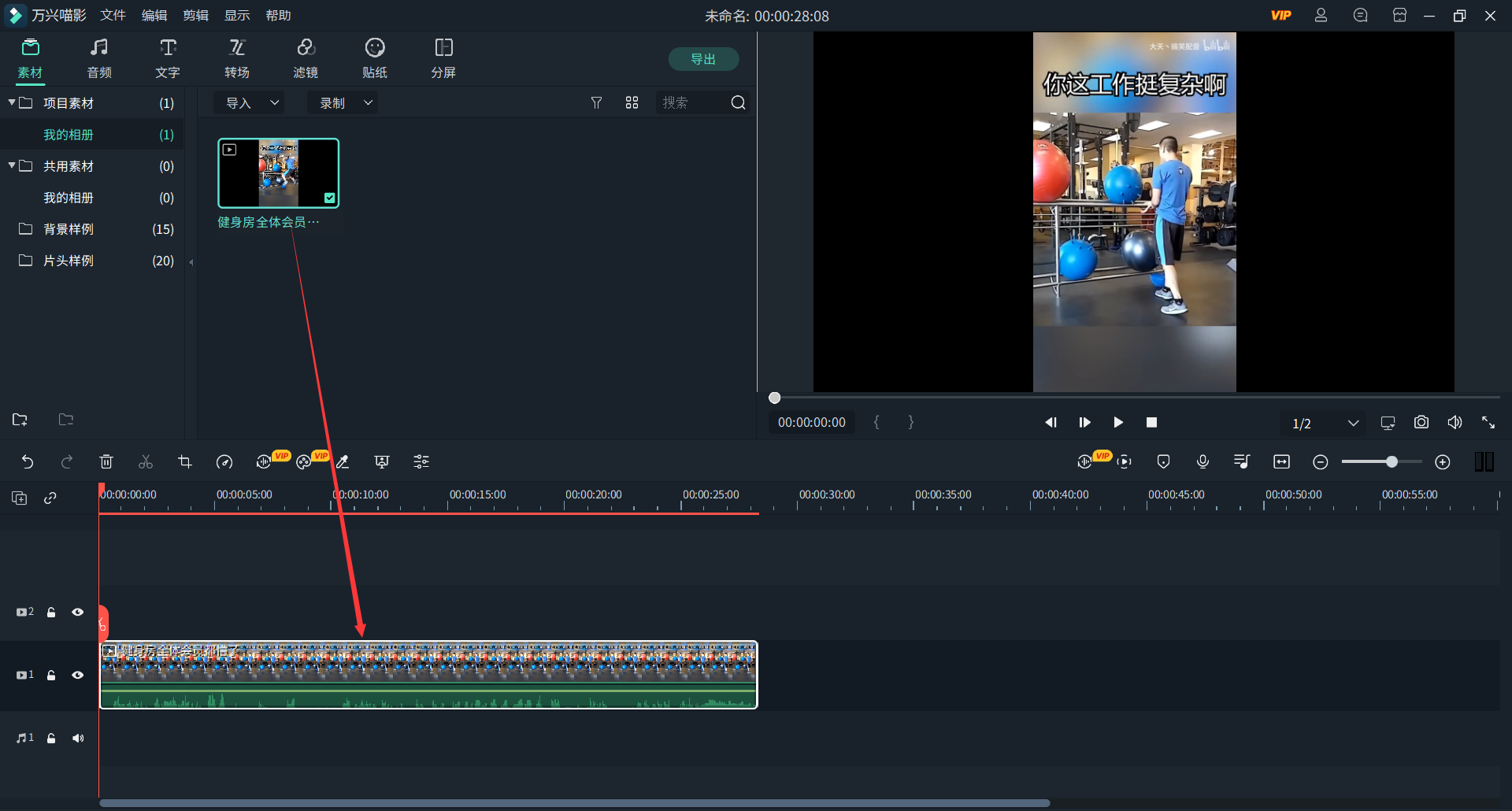
Task: Click the 导出 export button
Action: 702,59
